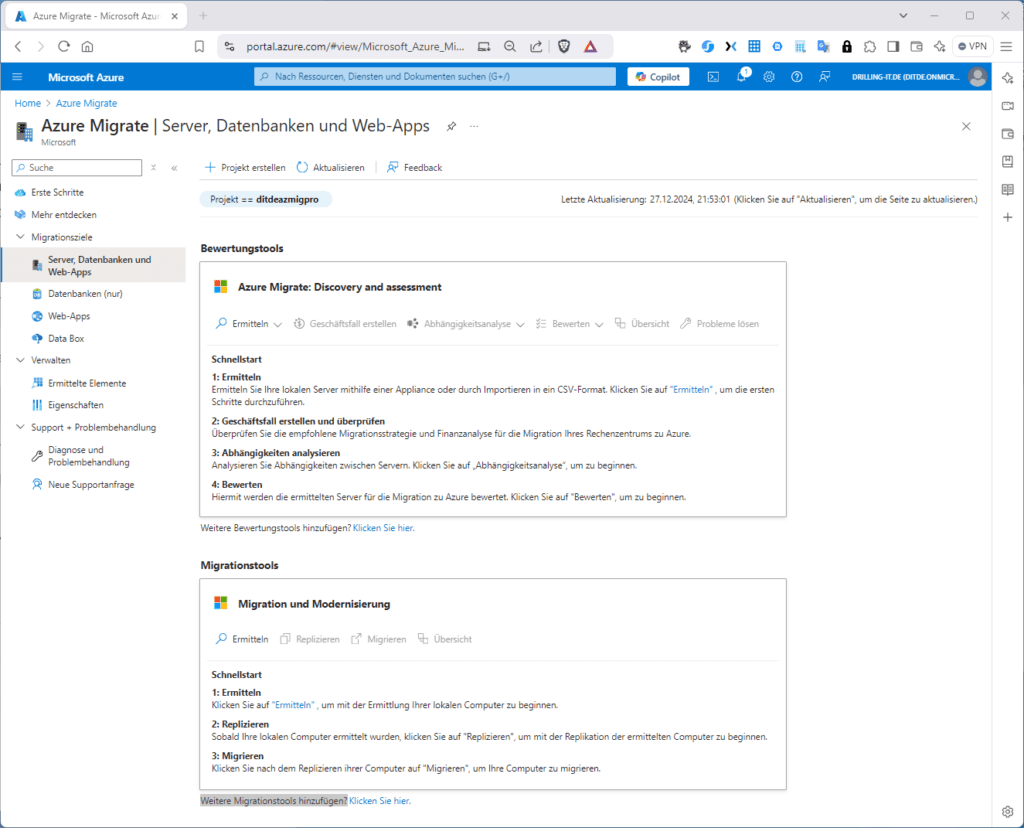Open the feedback icon in Azure header
This screenshot has width=1024, height=828.
tap(825, 77)
